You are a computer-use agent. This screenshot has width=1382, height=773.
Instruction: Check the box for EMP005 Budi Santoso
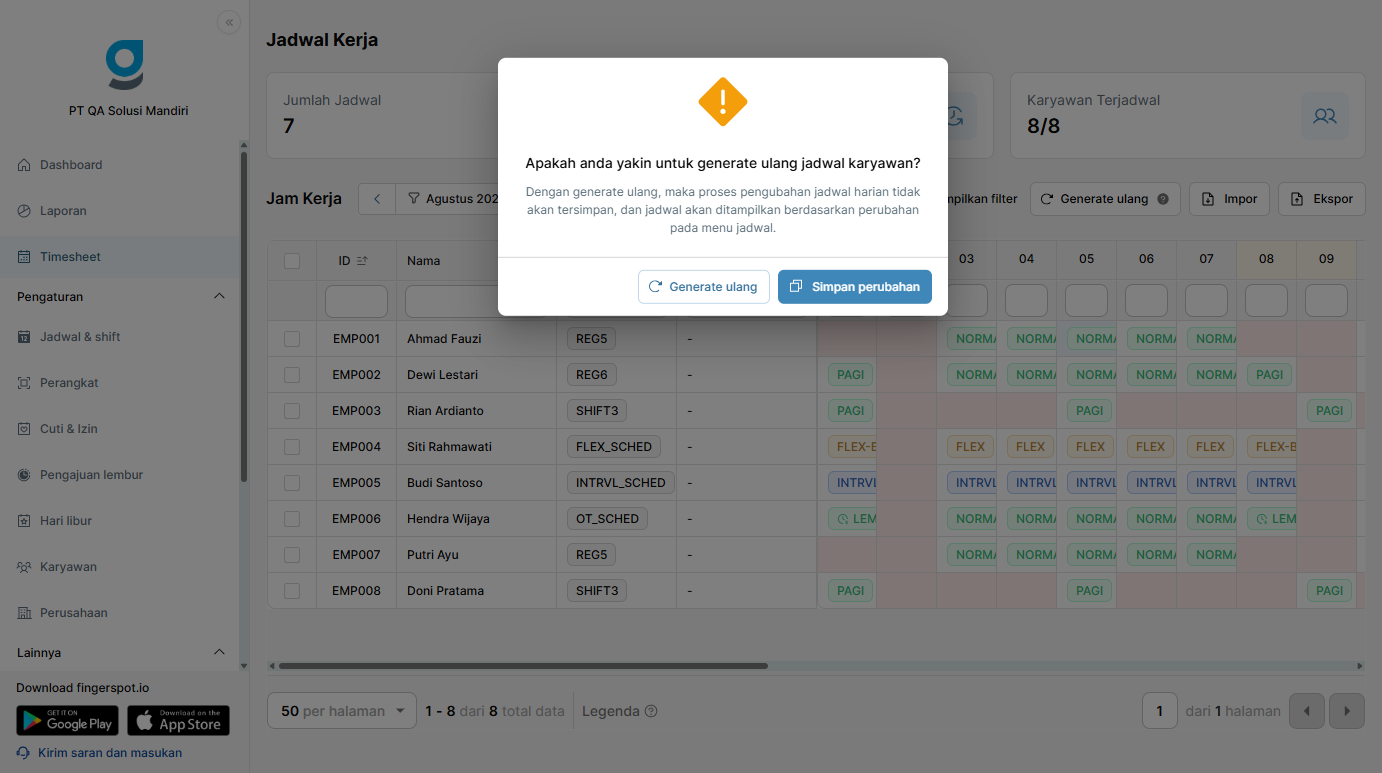[292, 483]
